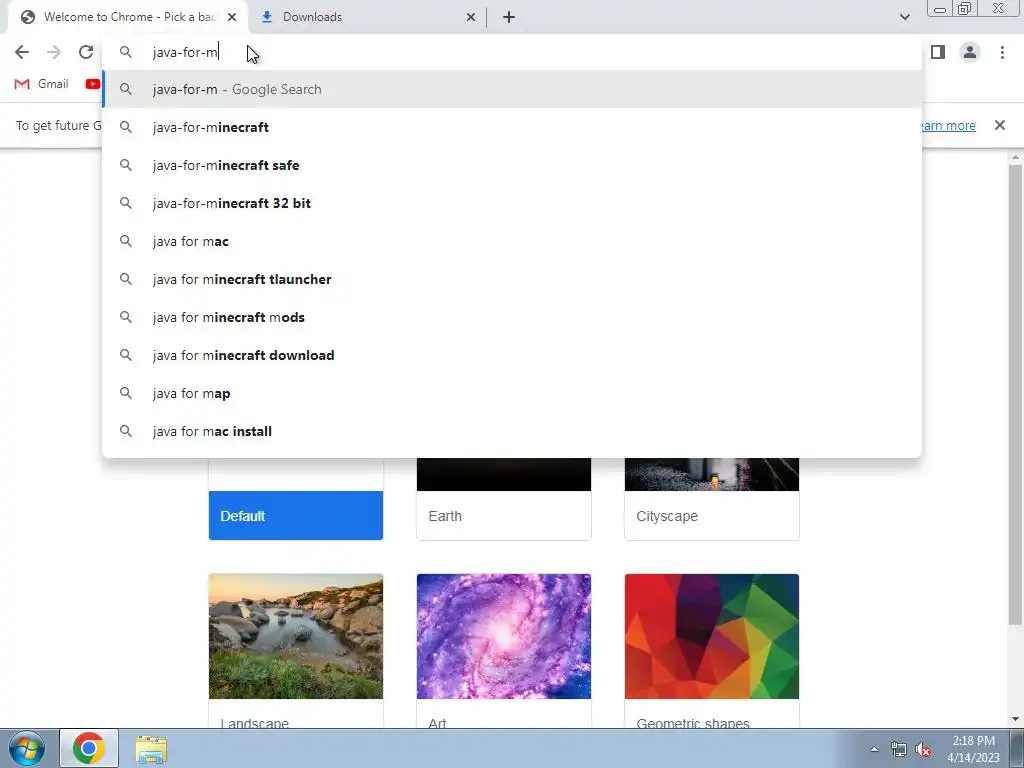Open Windows Explorer from the taskbar

click(151, 749)
